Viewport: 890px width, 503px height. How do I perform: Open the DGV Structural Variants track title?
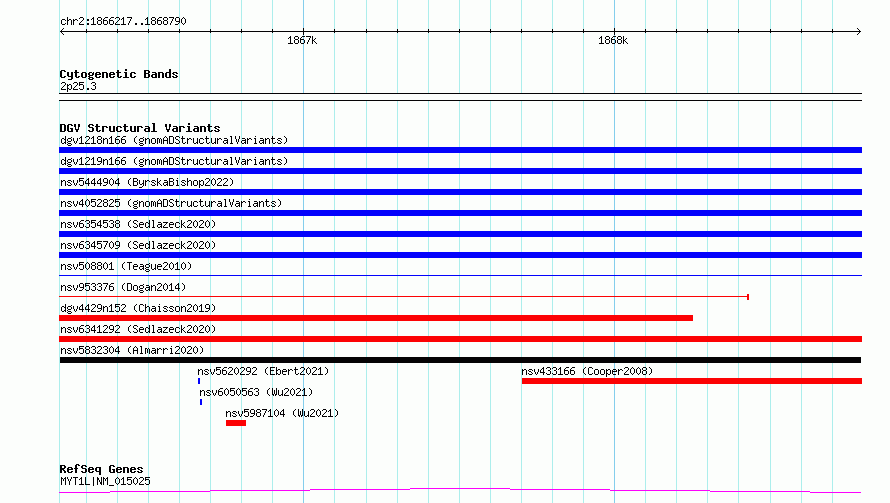140,128
